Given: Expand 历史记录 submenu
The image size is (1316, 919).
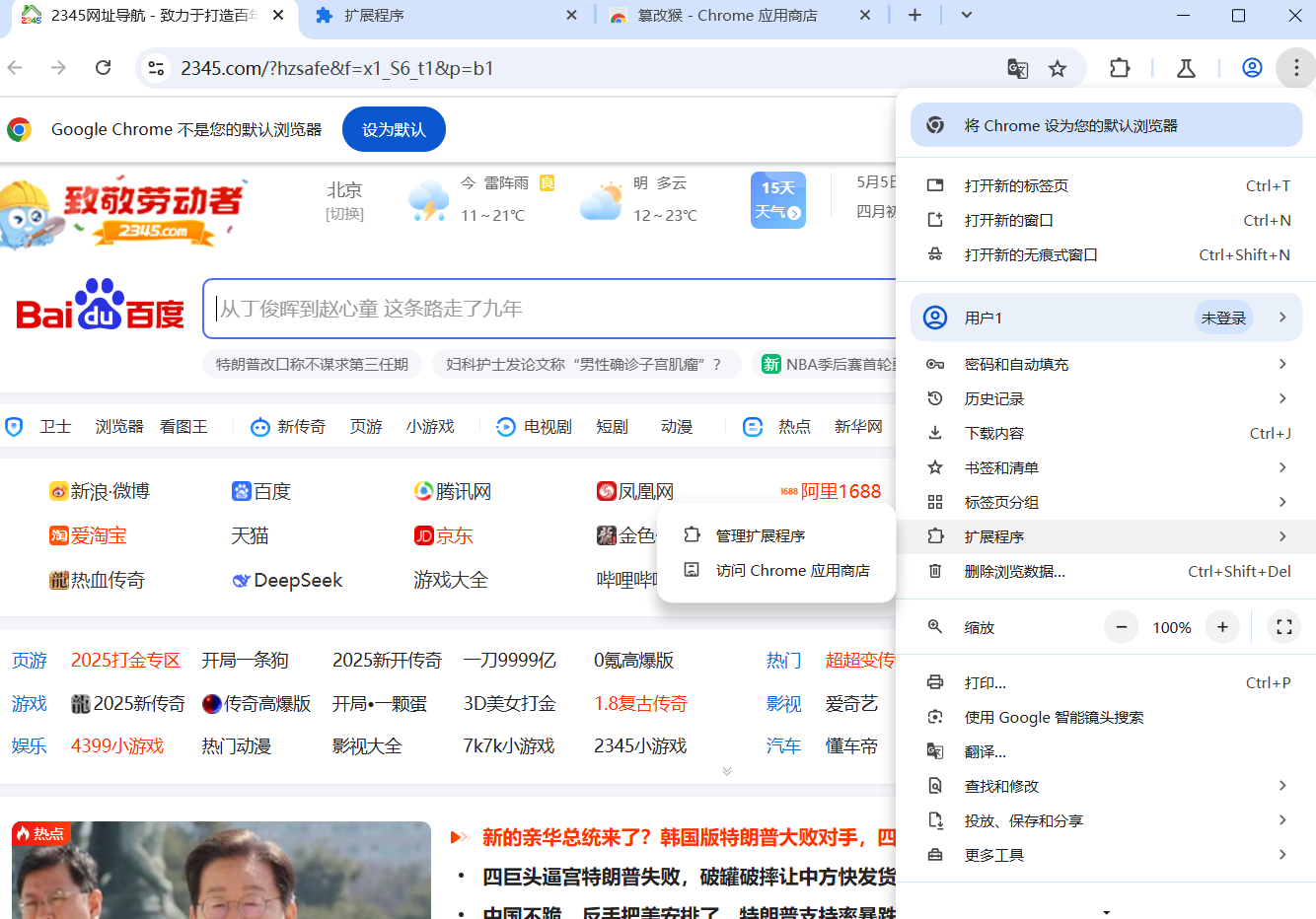Looking at the screenshot, I should (x=1106, y=398).
